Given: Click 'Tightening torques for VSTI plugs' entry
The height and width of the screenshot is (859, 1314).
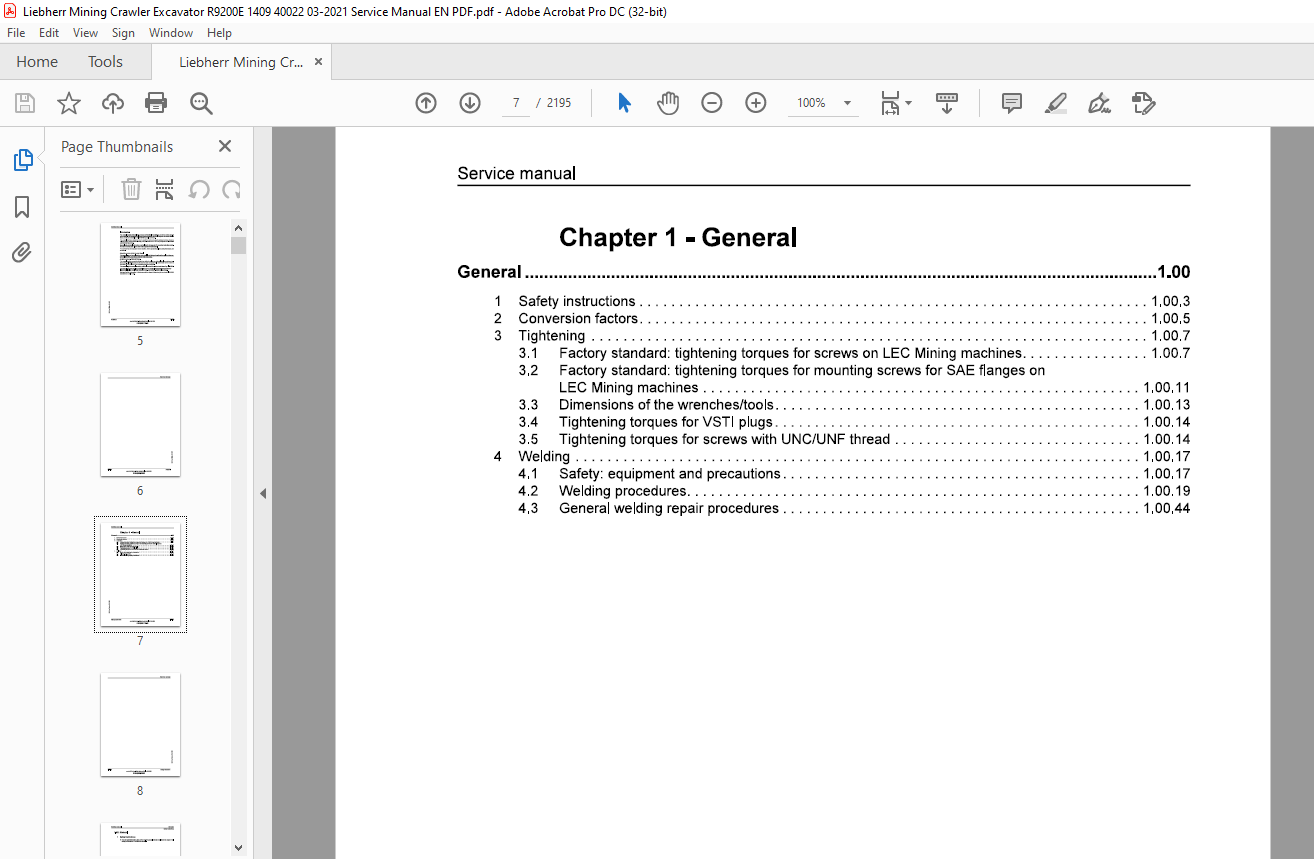Looking at the screenshot, I should point(666,422).
